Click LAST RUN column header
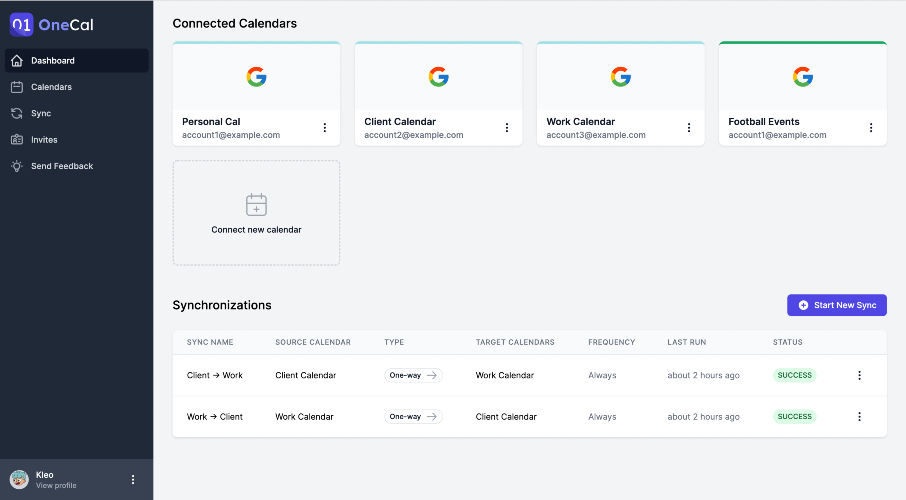The image size is (906, 500). pyautogui.click(x=686, y=342)
